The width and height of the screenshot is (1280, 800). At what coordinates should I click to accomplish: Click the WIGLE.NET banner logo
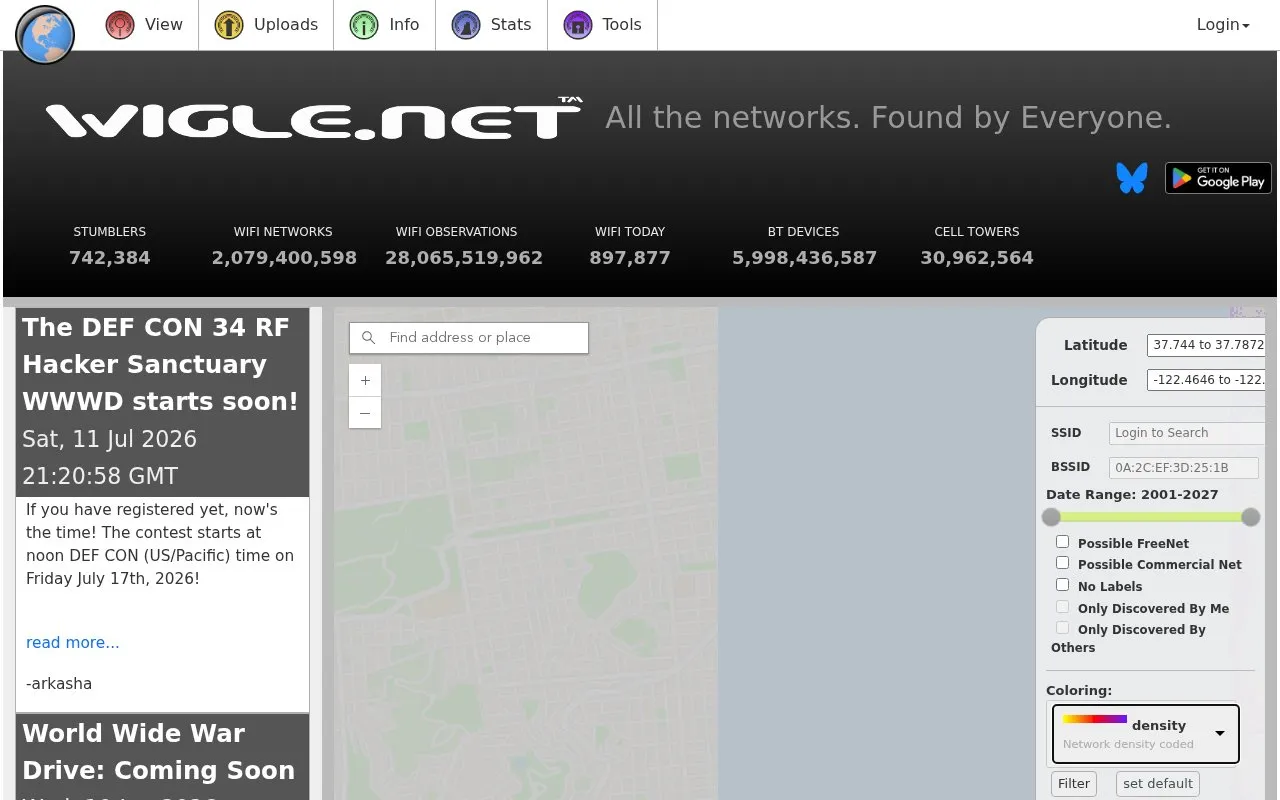tap(314, 118)
